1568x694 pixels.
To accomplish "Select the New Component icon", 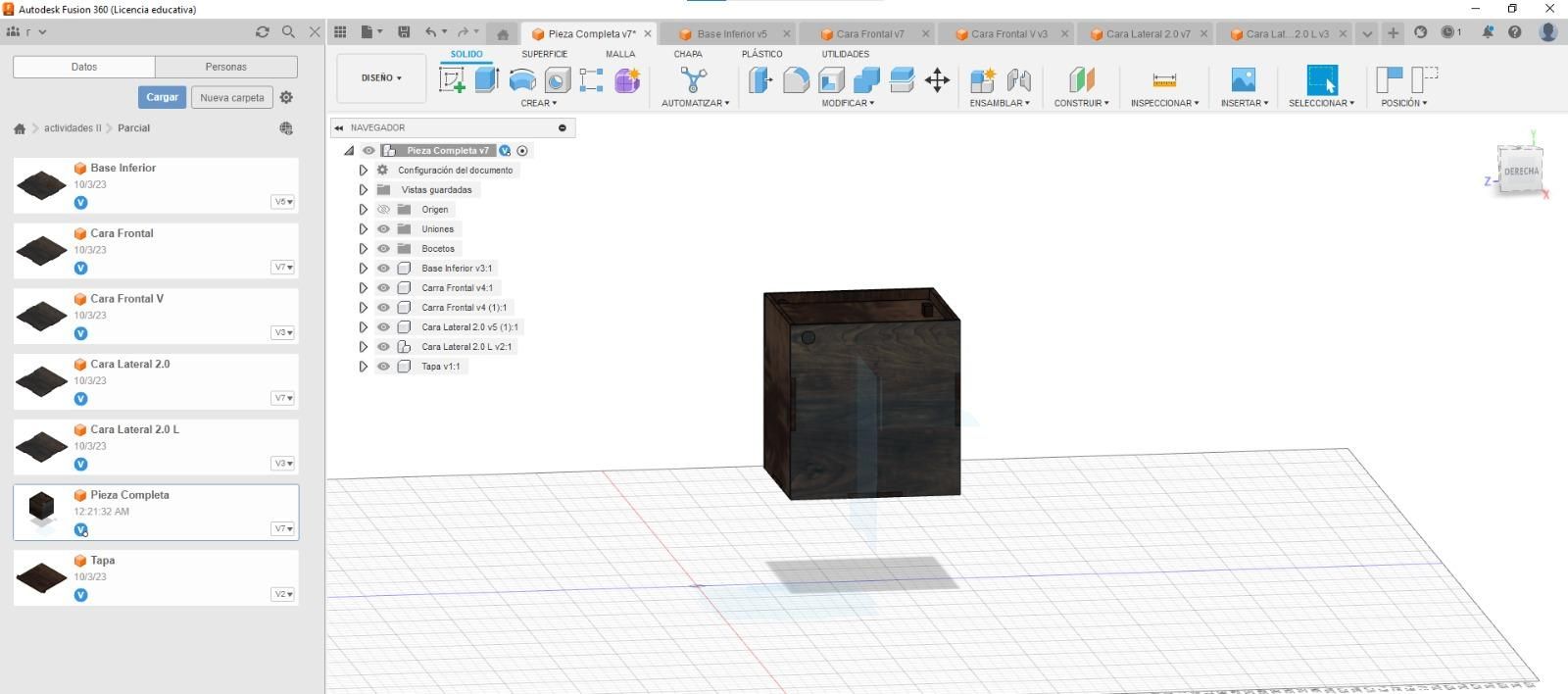I will click(982, 79).
